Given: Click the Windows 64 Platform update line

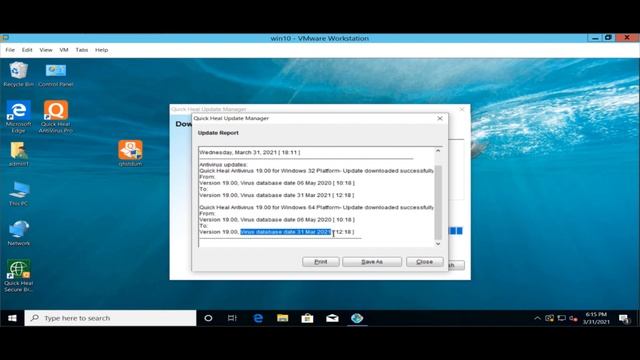Looking at the screenshot, I should pyautogui.click(x=316, y=207).
